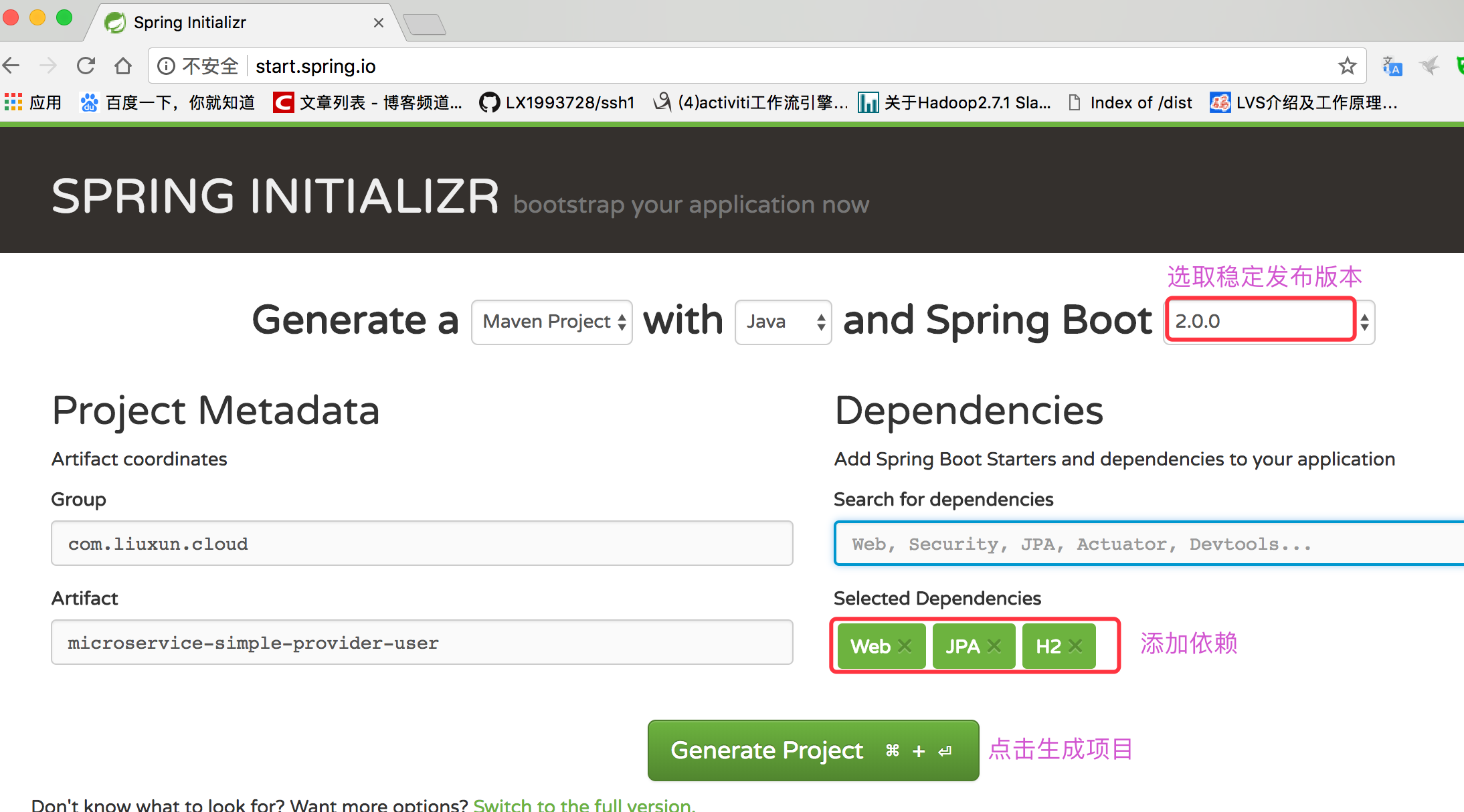The width and height of the screenshot is (1464, 812).
Task: Click the Selected Dependencies label
Action: click(x=937, y=598)
